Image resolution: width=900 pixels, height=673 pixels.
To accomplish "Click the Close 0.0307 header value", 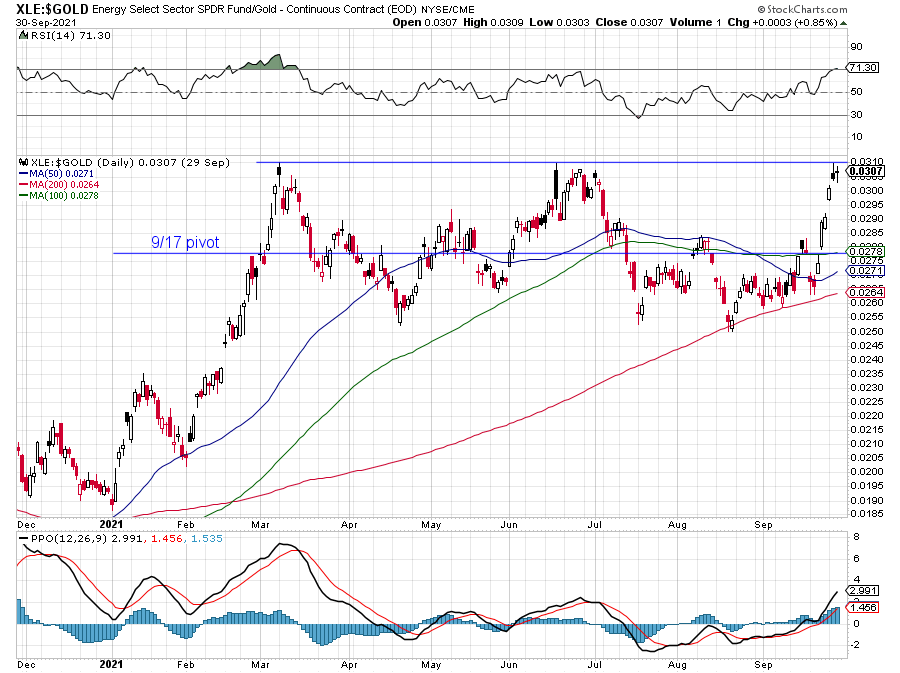I will coord(629,23).
